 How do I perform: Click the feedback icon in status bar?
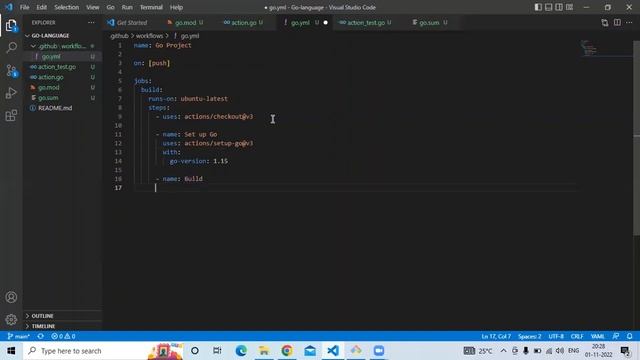(616, 336)
